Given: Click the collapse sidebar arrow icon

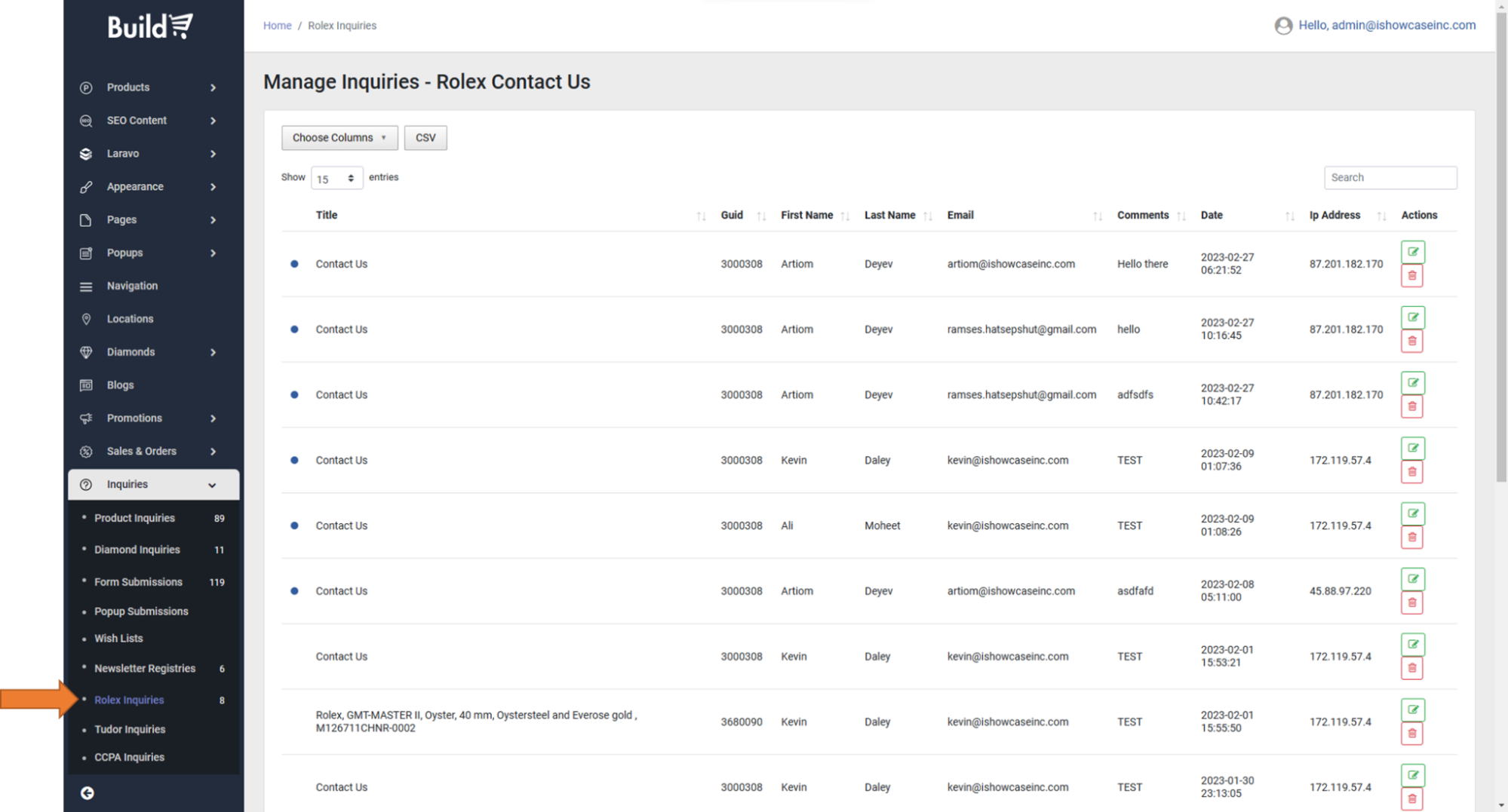Looking at the screenshot, I should (x=88, y=792).
